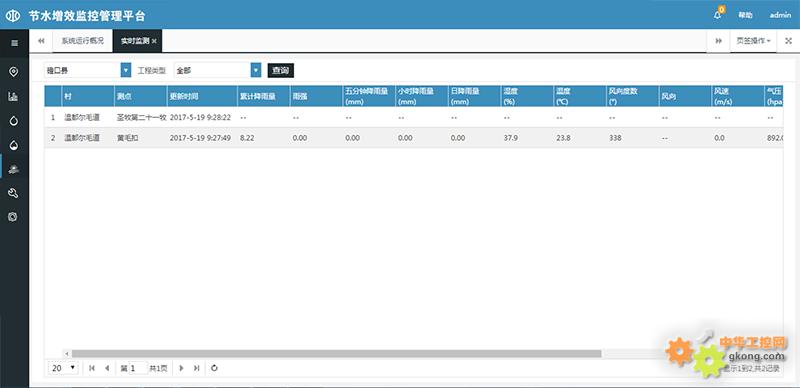Screen dimensions: 800x388
Task: Expand the county selection dropdown arrow
Action: click(x=126, y=70)
